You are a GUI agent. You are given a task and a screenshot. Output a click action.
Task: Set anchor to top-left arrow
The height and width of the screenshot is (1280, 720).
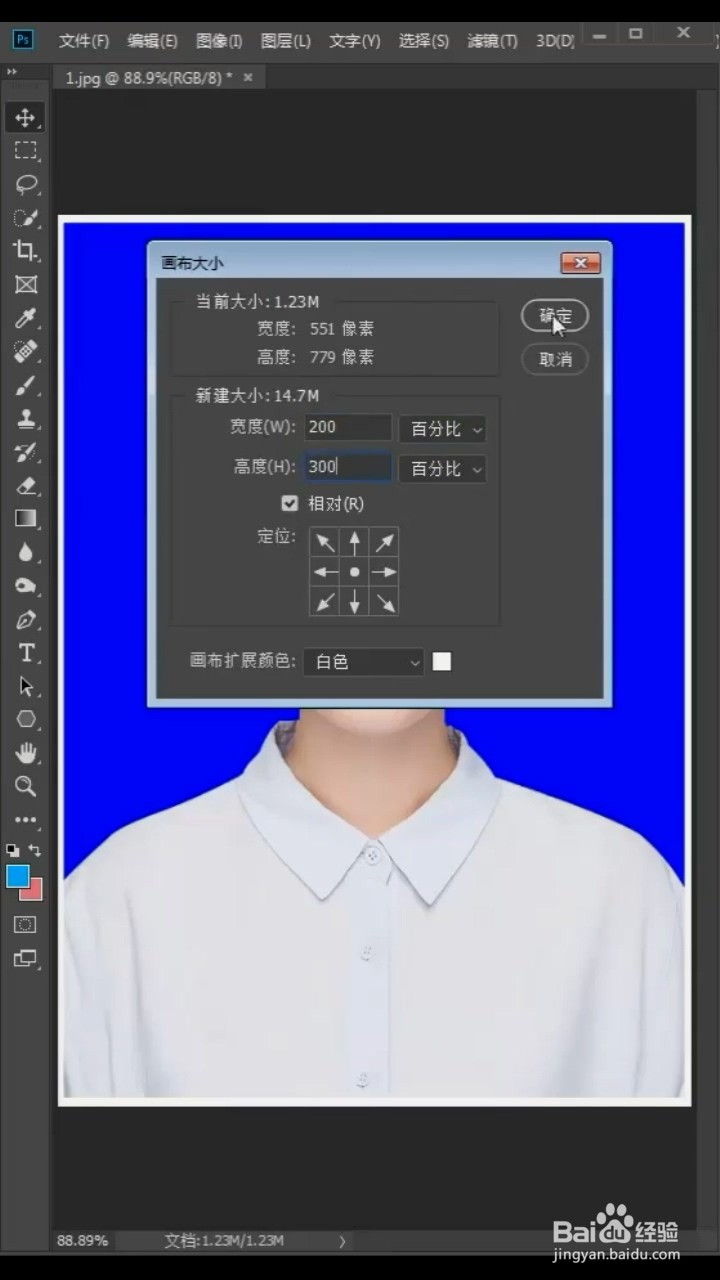(x=325, y=542)
